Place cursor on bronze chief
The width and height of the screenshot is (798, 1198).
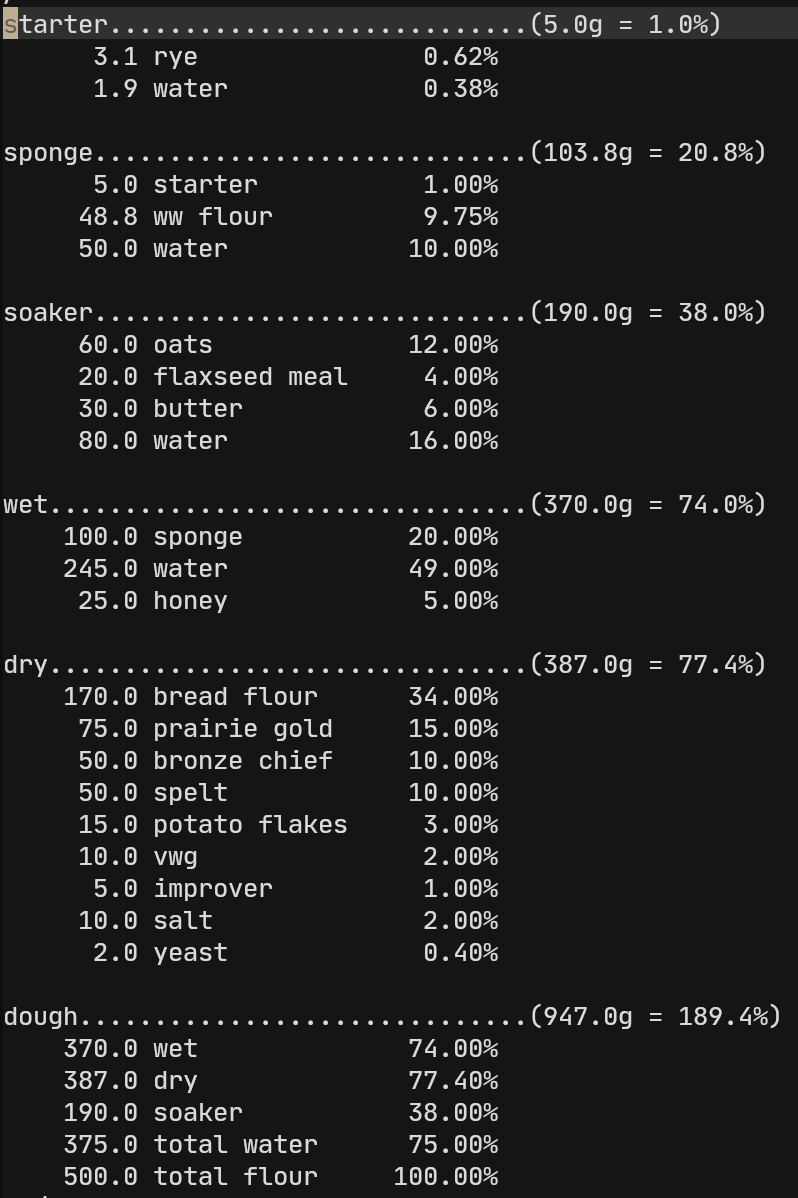click(242, 761)
